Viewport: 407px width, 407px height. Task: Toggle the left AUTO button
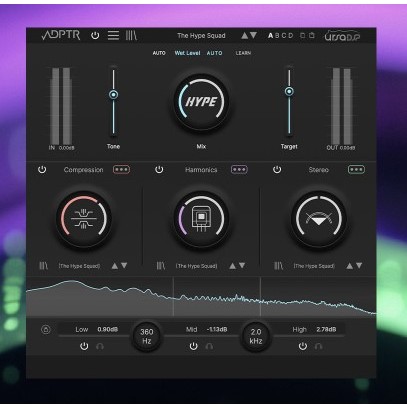[x=159, y=53]
